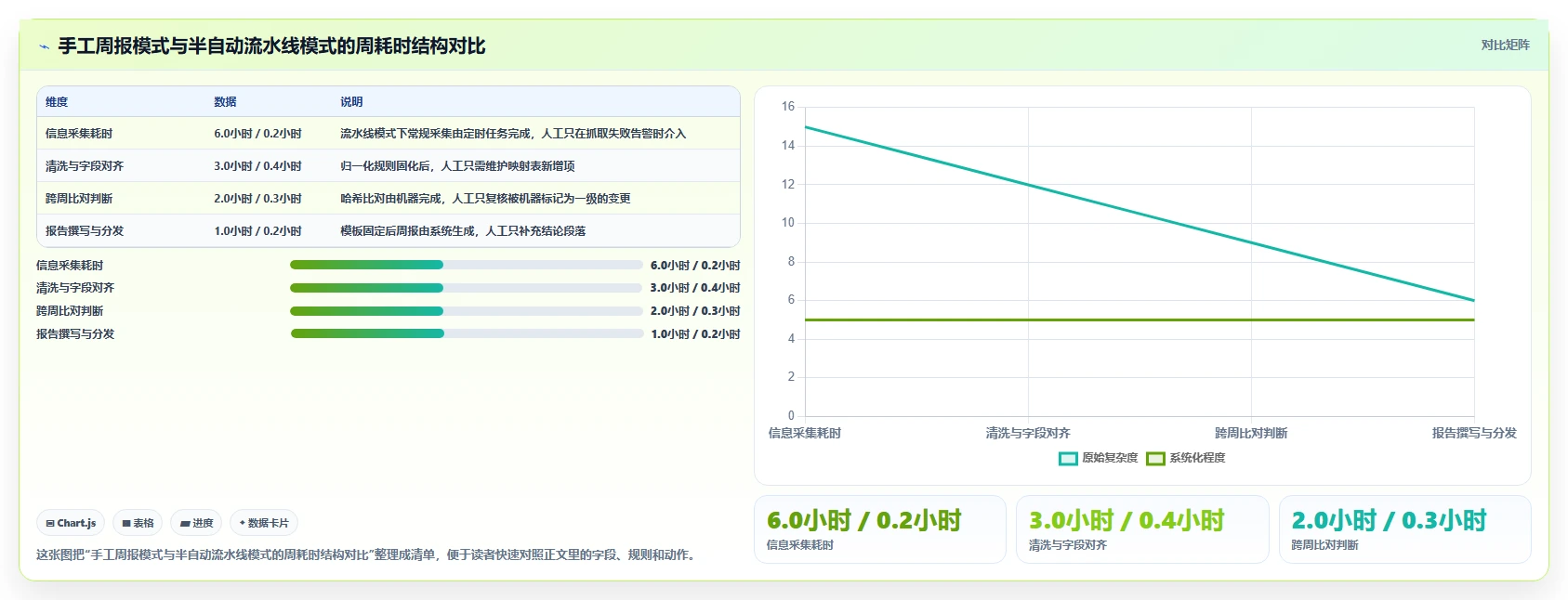This screenshot has height=600, width=1568.
Task: Click the 维度 column header
Action: coord(57,102)
